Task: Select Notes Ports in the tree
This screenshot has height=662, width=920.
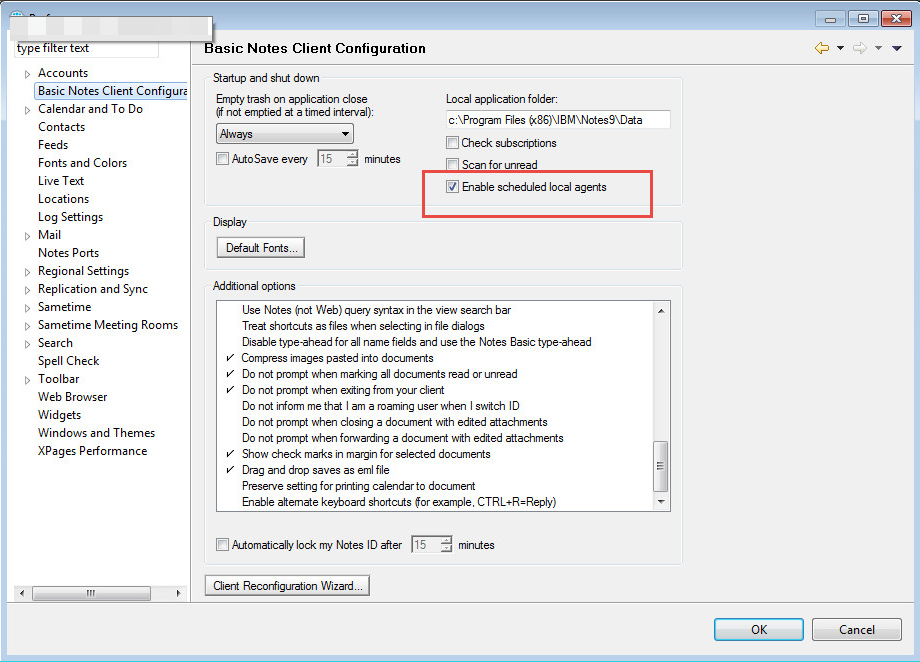Action: tap(69, 253)
